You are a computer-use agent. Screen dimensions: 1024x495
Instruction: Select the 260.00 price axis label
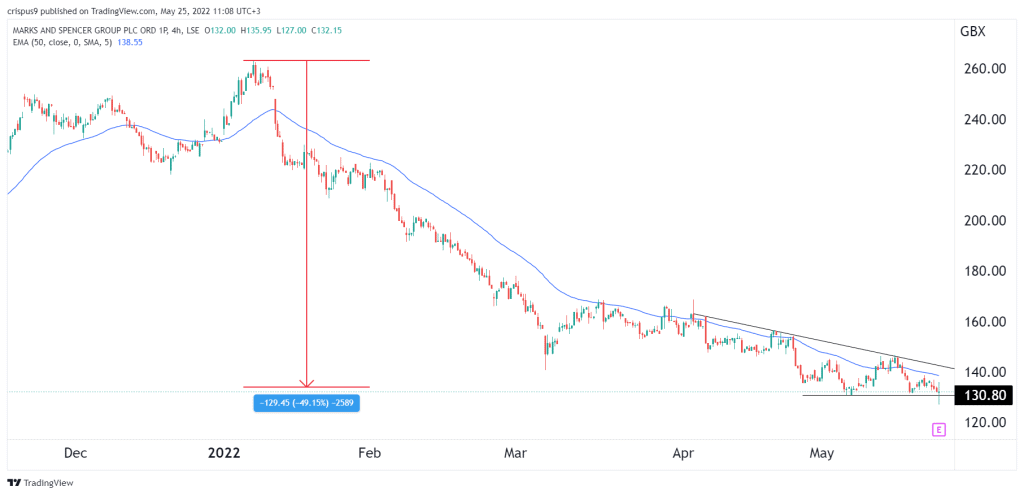[x=985, y=69]
